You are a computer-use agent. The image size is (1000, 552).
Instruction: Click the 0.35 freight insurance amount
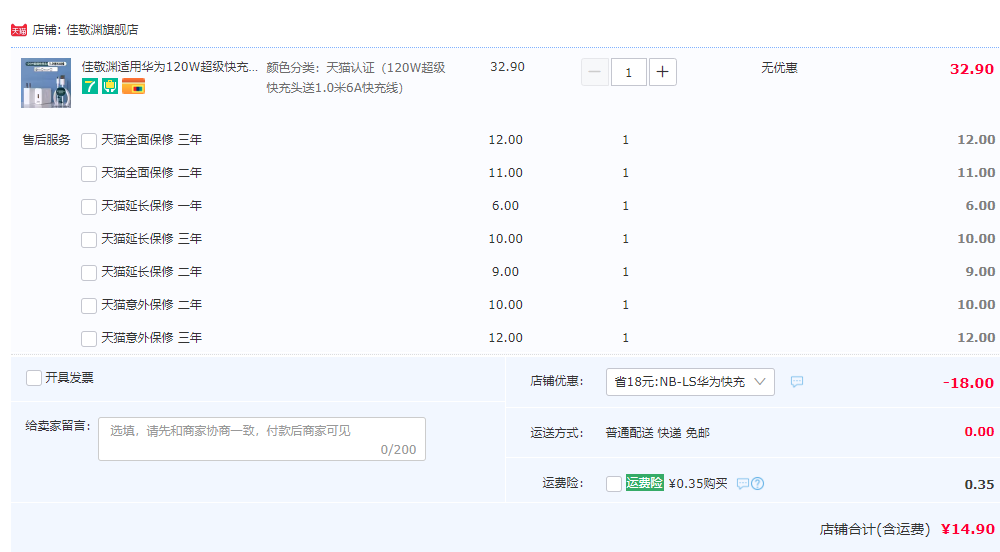click(980, 484)
